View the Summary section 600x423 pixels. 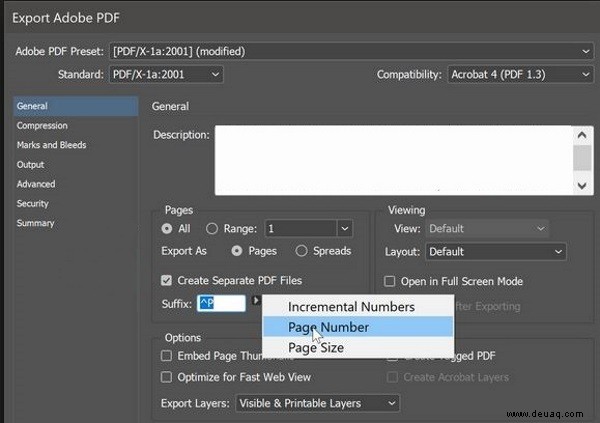coord(35,223)
